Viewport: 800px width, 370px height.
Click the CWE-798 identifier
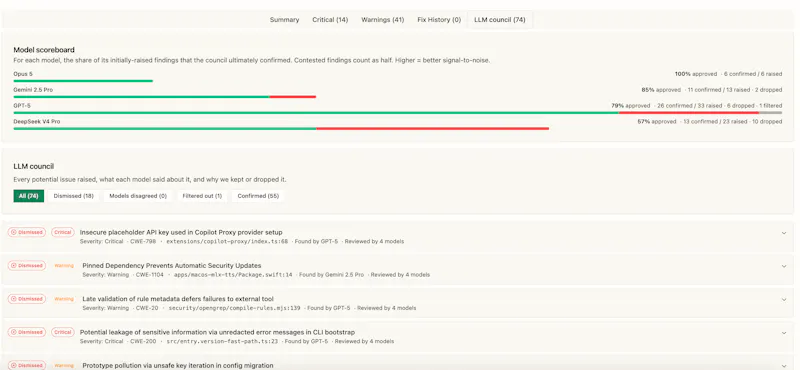pos(142,241)
